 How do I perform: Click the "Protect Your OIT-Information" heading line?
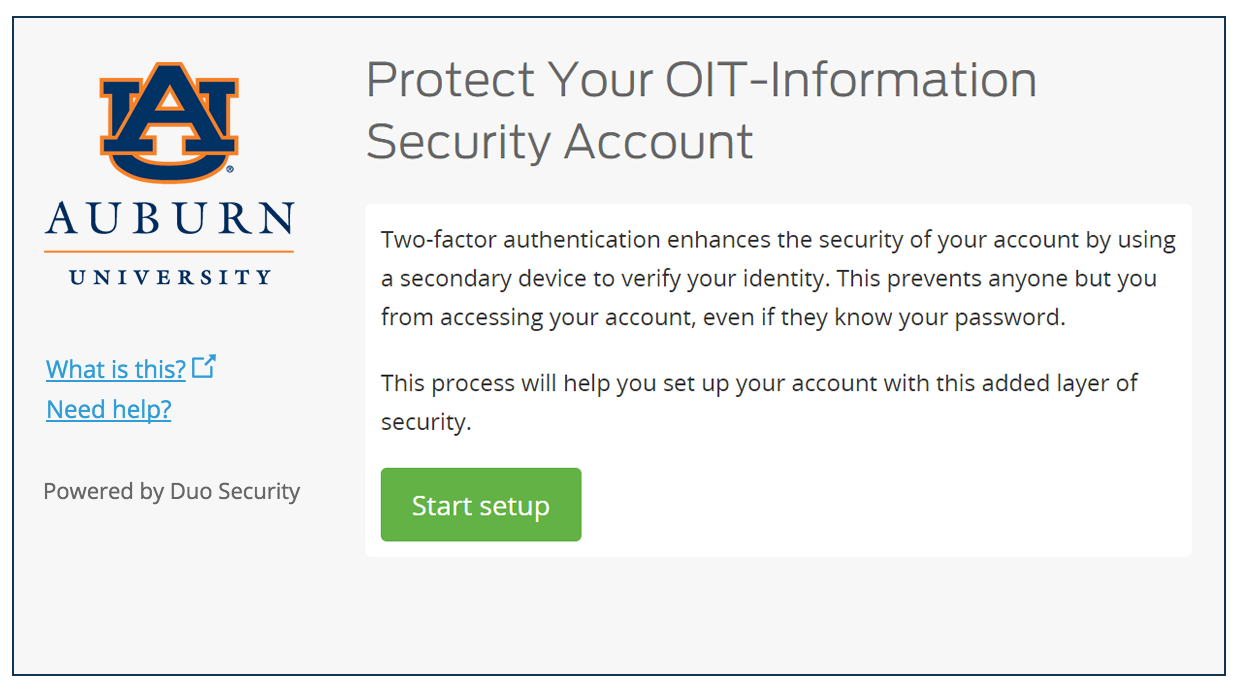click(x=701, y=80)
